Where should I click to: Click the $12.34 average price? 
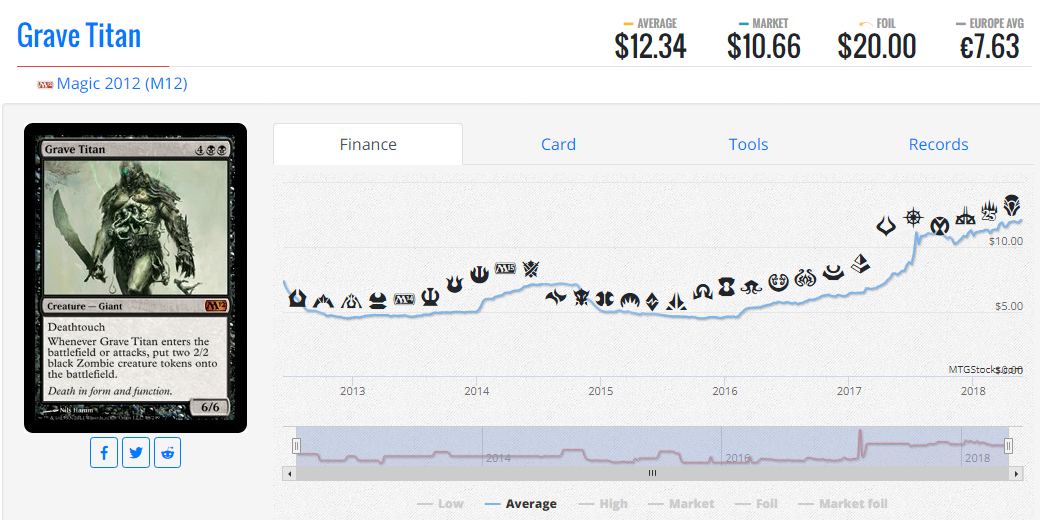(x=651, y=46)
